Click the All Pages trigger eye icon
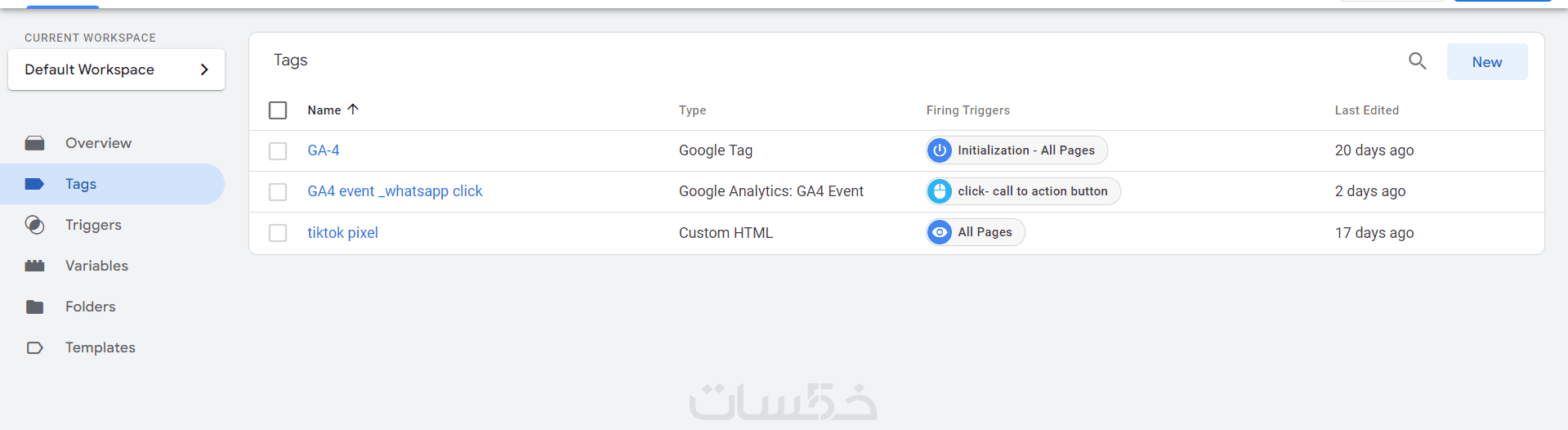This screenshot has width=1568, height=430. [x=940, y=232]
